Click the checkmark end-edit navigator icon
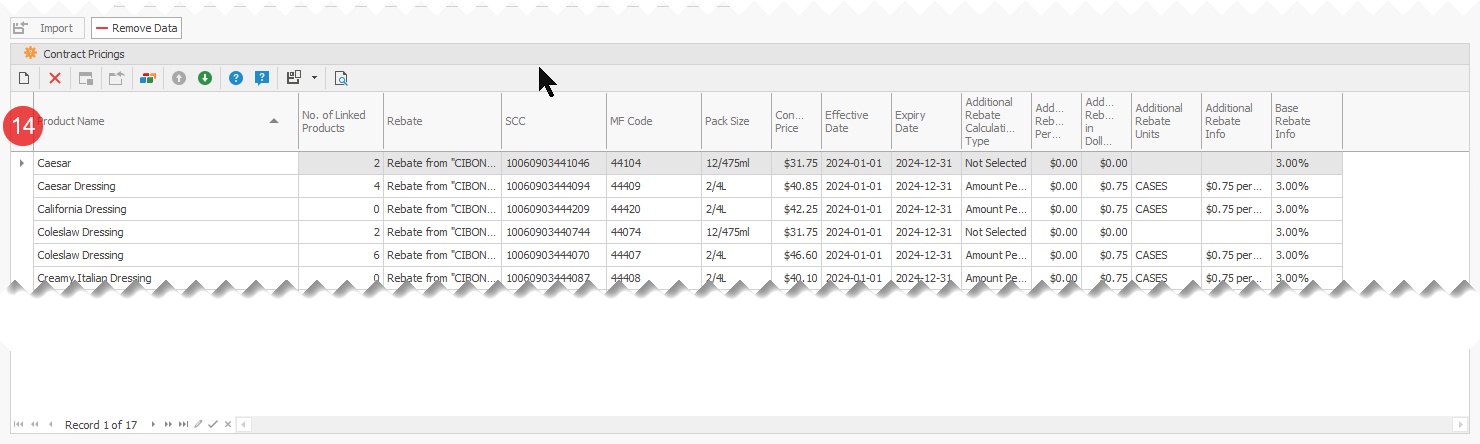 213,425
